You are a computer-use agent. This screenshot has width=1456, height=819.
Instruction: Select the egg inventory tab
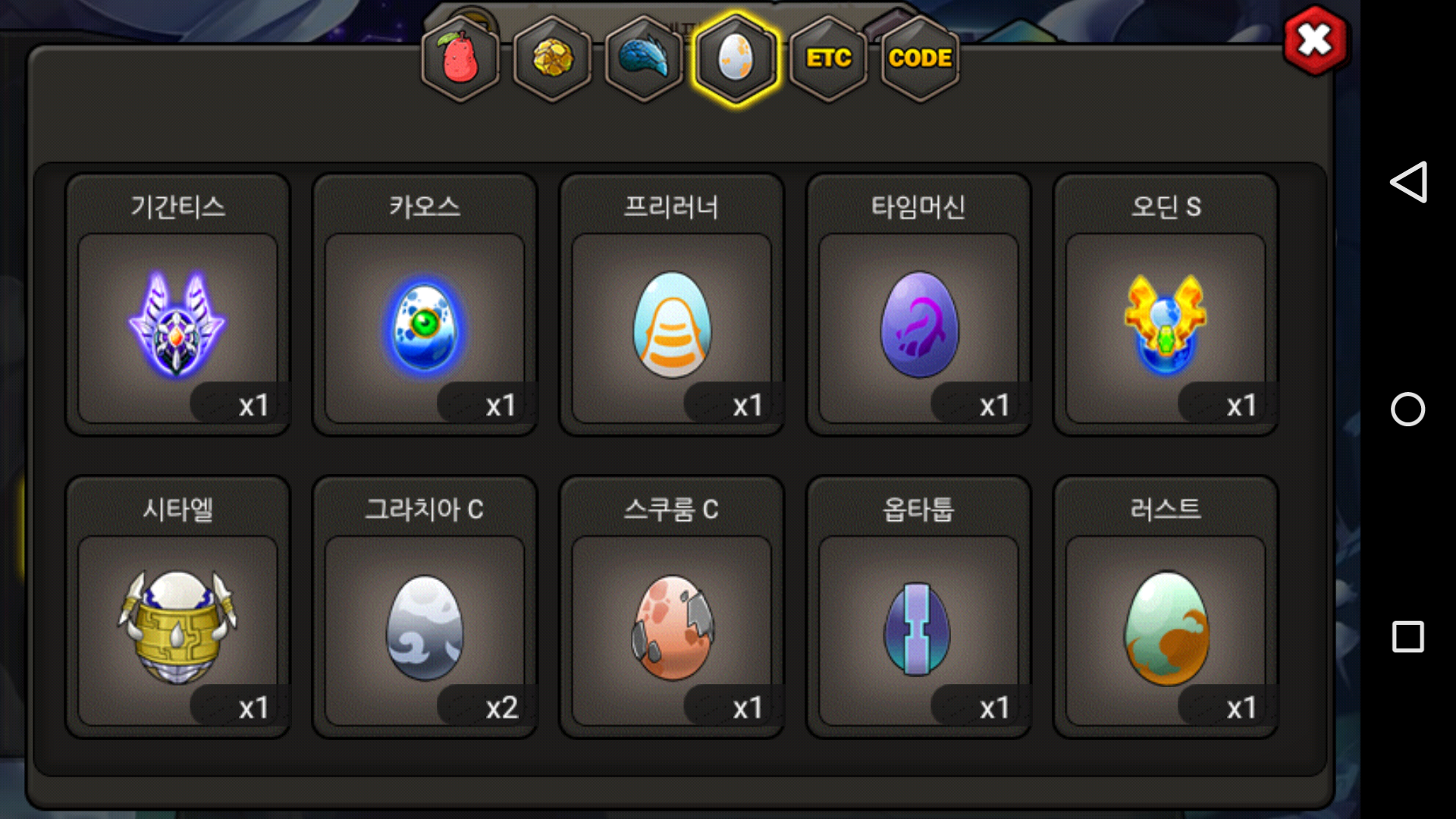pyautogui.click(x=736, y=58)
